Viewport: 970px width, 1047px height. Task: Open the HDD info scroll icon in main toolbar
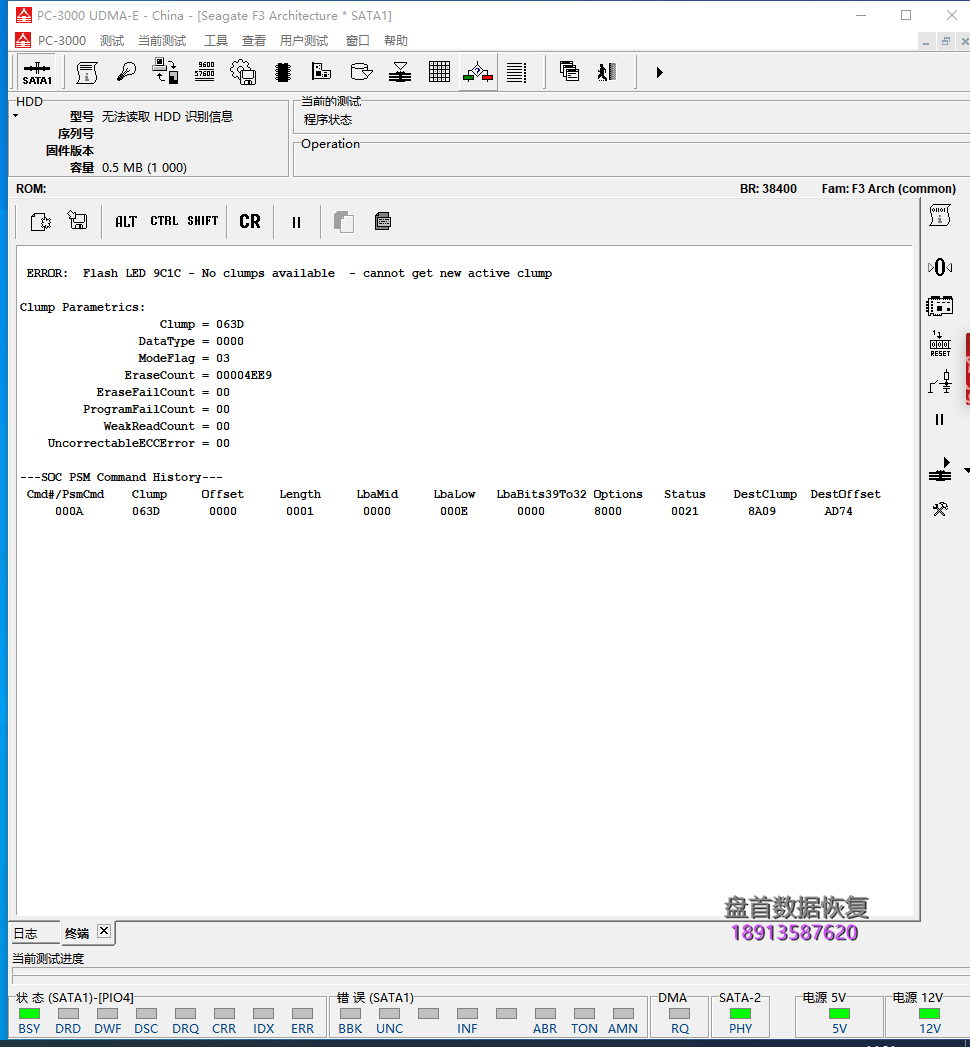tap(87, 72)
